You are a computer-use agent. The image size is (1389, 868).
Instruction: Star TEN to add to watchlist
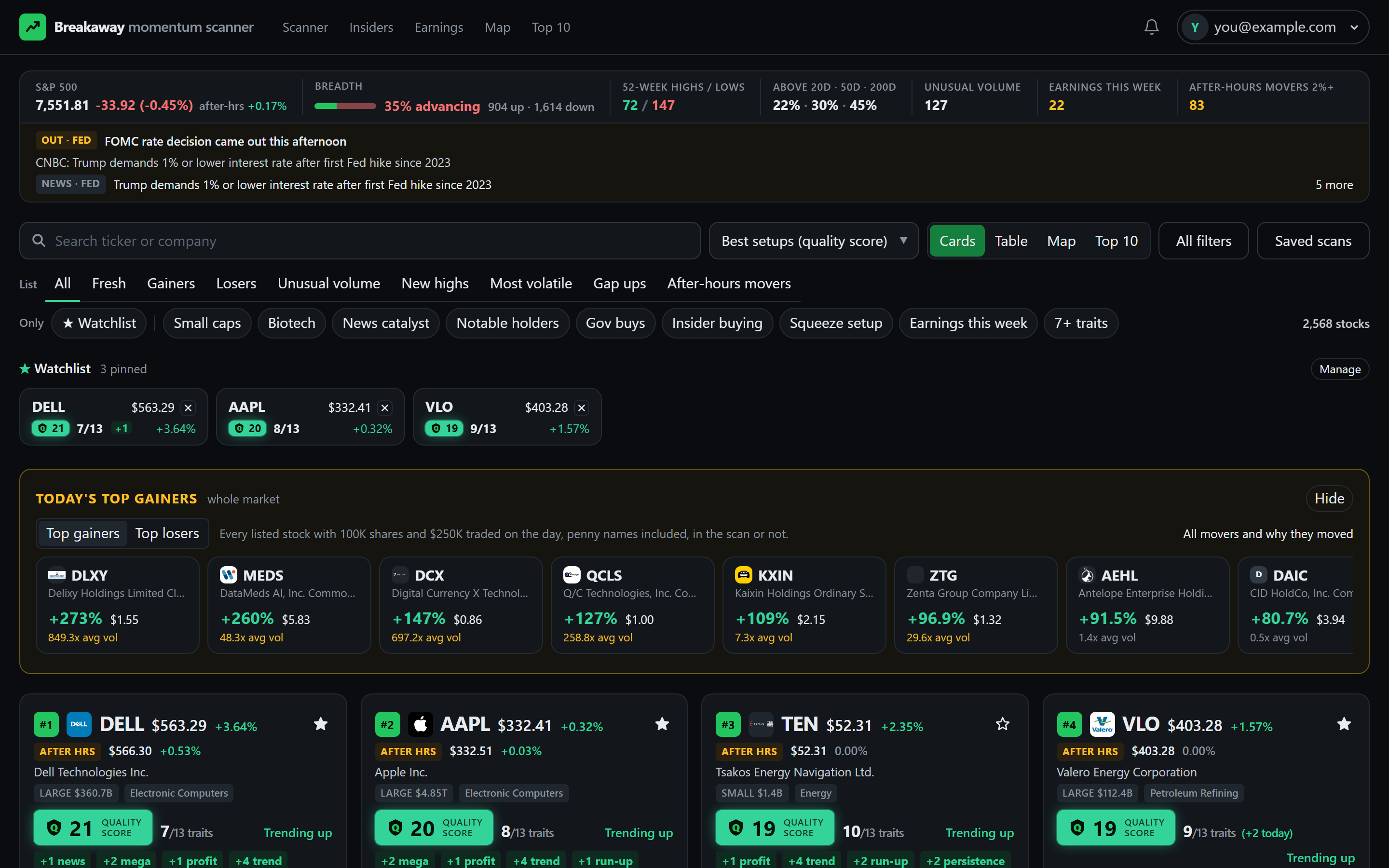[x=1003, y=724]
